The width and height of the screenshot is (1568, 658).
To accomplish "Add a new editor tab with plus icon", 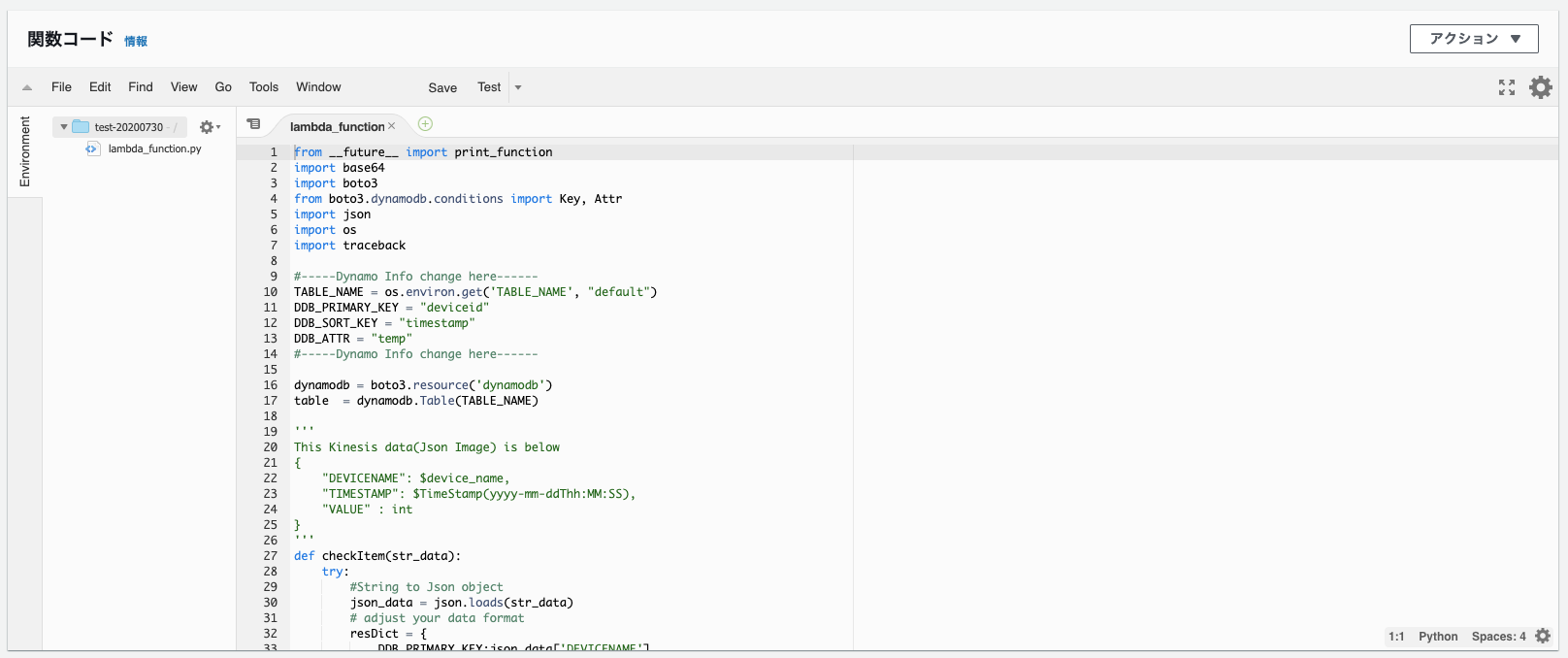I will pos(425,124).
